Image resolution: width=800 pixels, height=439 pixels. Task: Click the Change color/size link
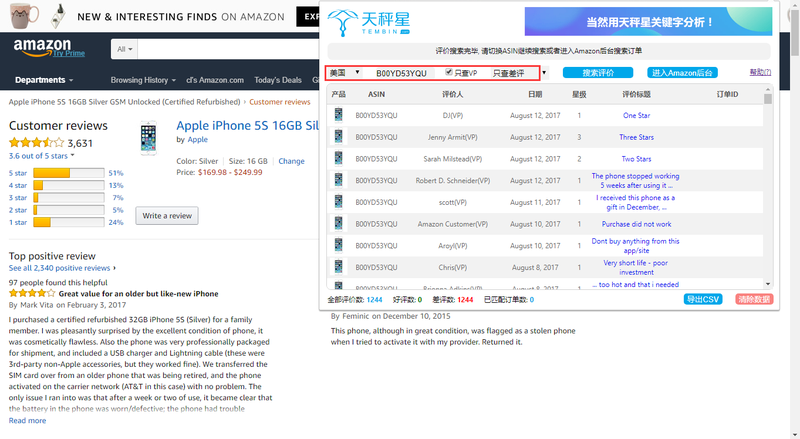click(x=291, y=161)
